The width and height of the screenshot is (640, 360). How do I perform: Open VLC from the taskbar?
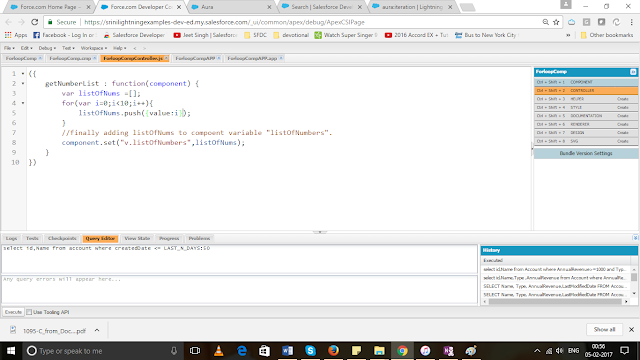click(219, 351)
